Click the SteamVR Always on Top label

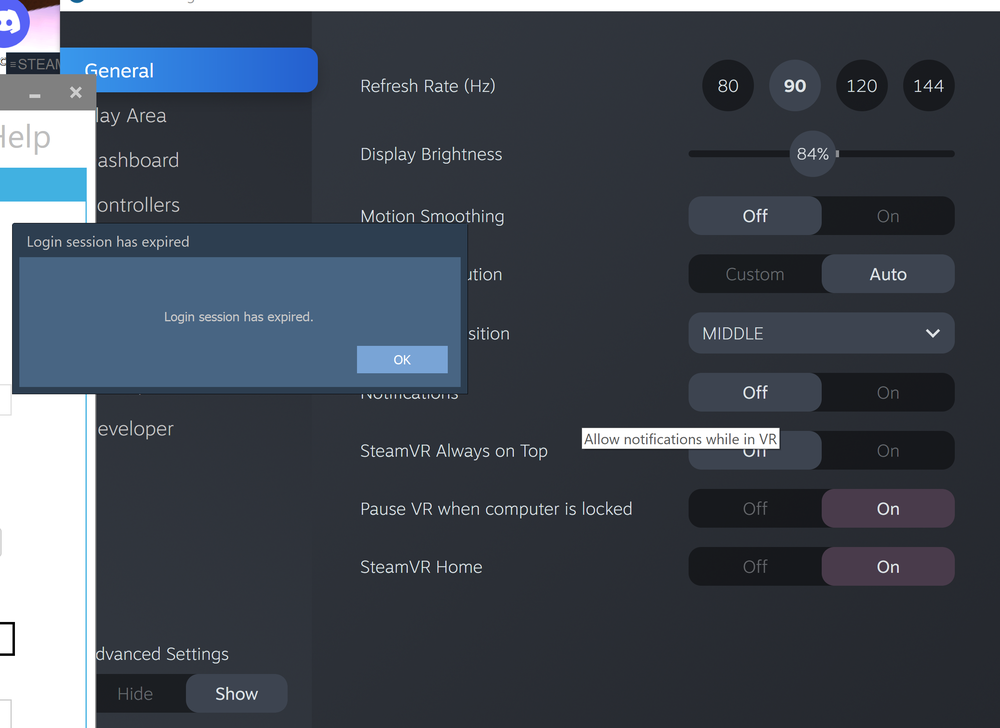453,451
